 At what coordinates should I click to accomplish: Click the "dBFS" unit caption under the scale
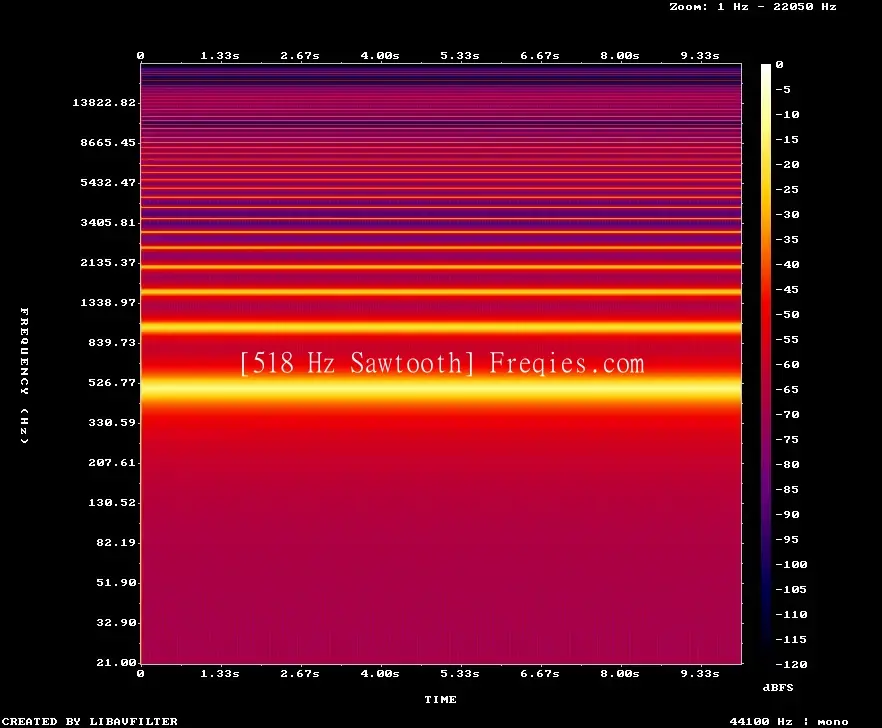778,687
